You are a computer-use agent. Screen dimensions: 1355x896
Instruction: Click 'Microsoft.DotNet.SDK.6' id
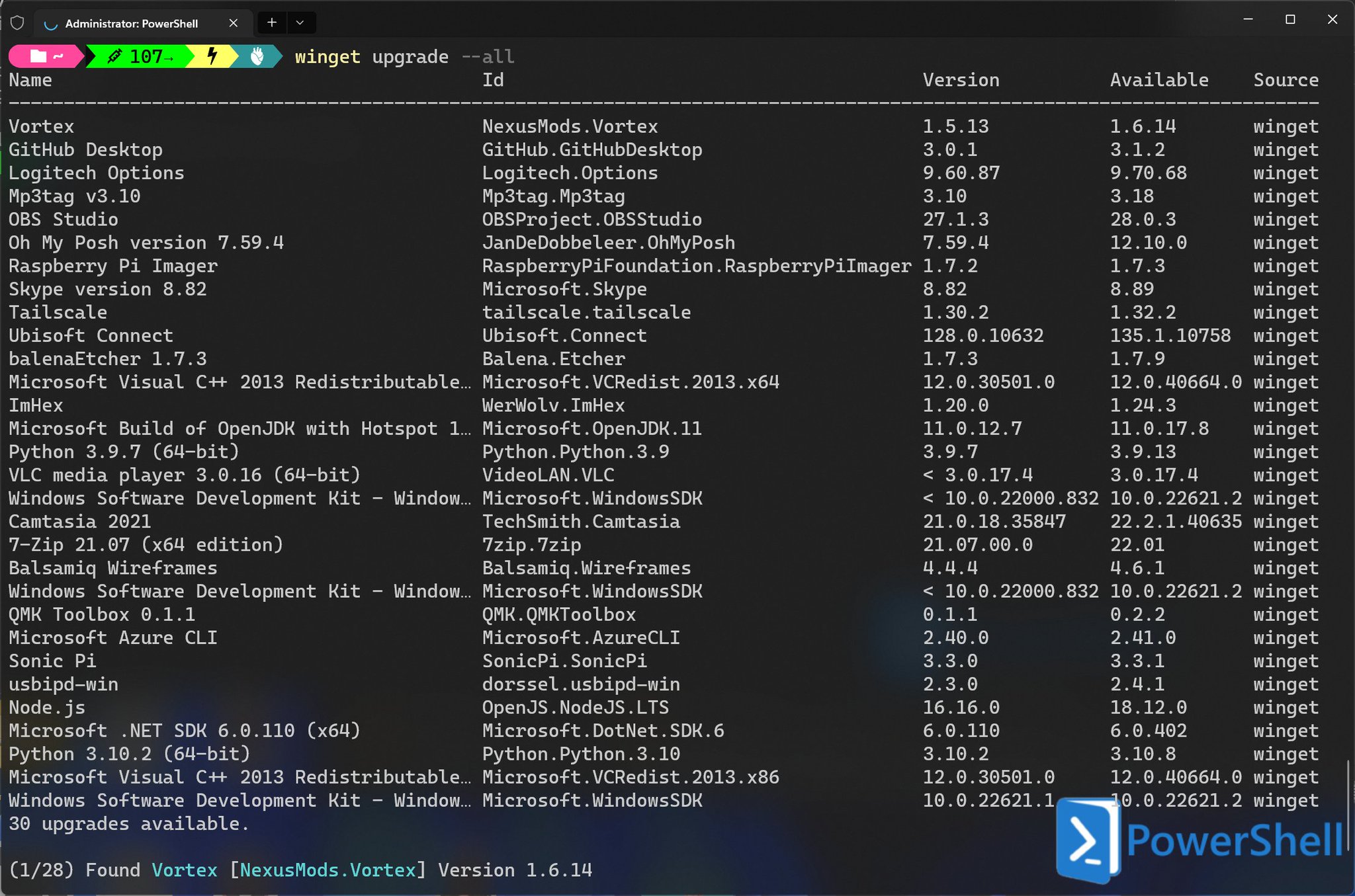(x=603, y=731)
